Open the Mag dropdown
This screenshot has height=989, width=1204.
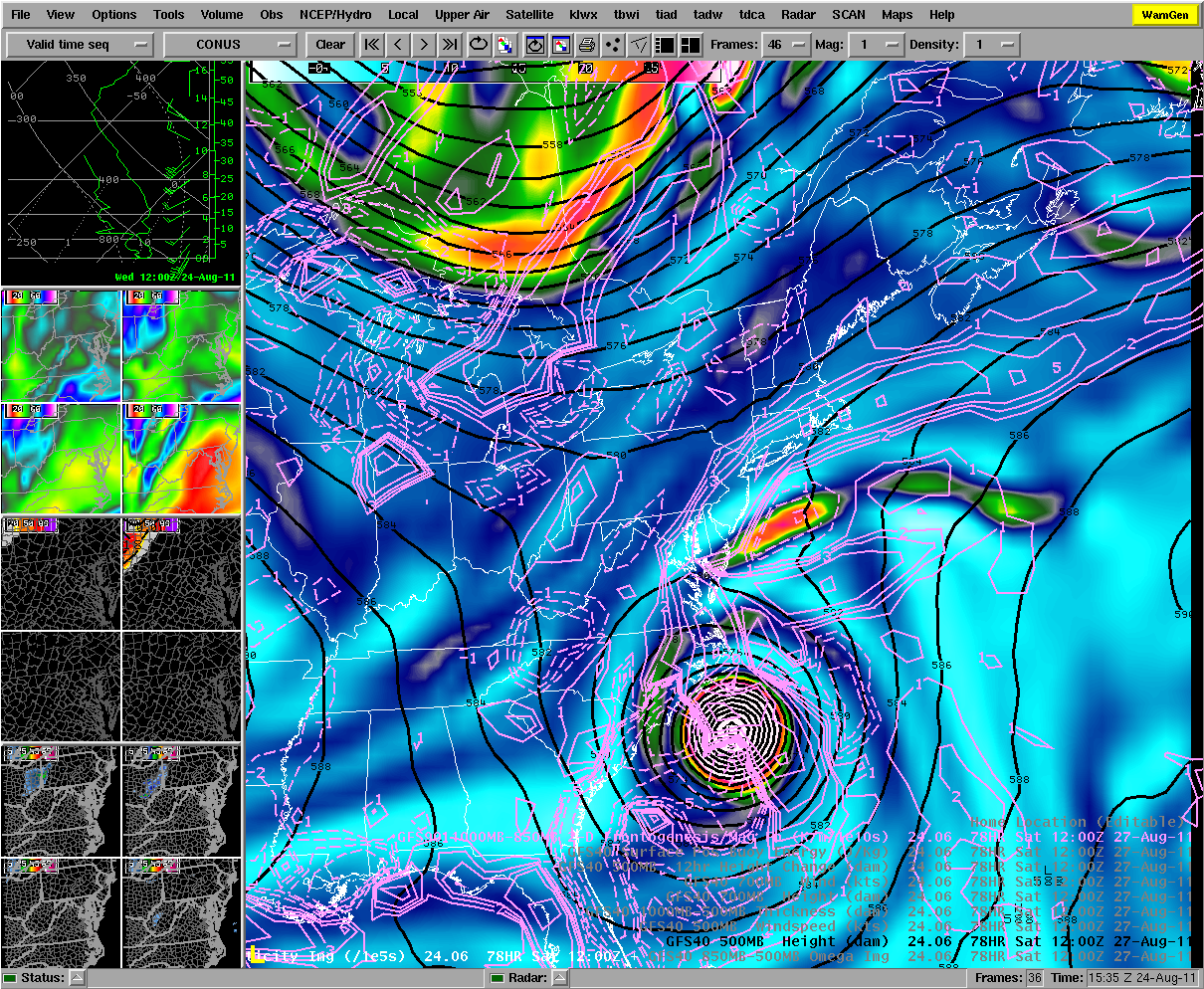pyautogui.click(x=878, y=45)
